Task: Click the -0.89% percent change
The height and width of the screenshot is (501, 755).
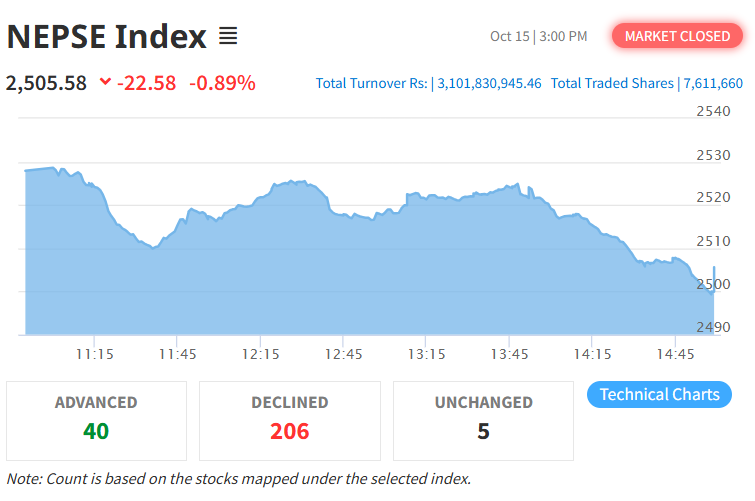Action: tap(222, 82)
